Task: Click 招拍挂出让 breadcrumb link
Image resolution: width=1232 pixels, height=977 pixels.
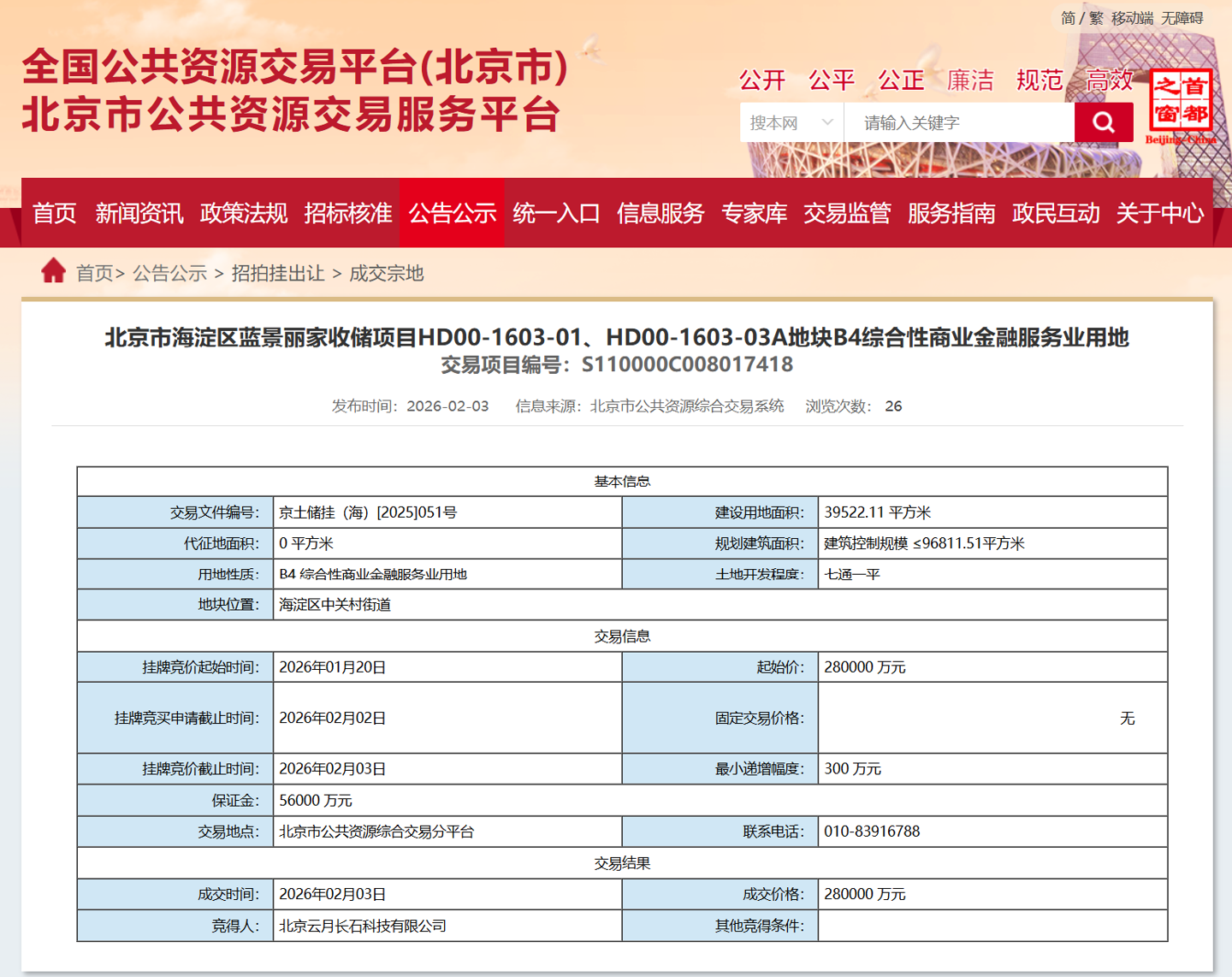Action: 278,273
